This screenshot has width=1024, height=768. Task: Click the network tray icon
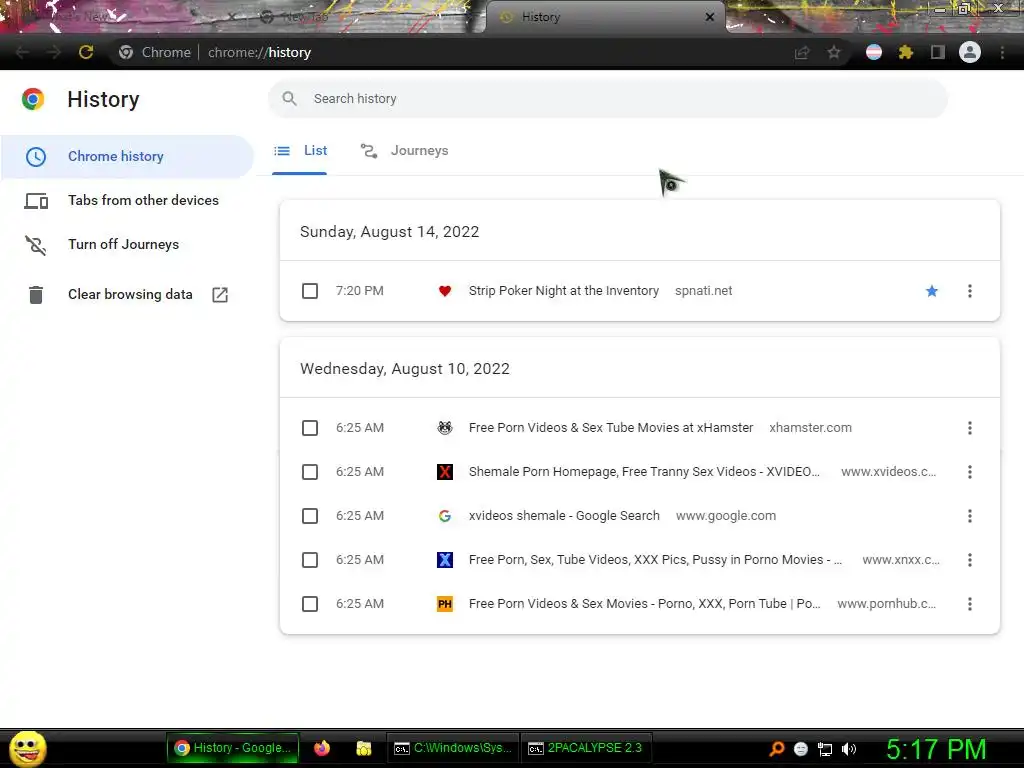click(x=825, y=749)
